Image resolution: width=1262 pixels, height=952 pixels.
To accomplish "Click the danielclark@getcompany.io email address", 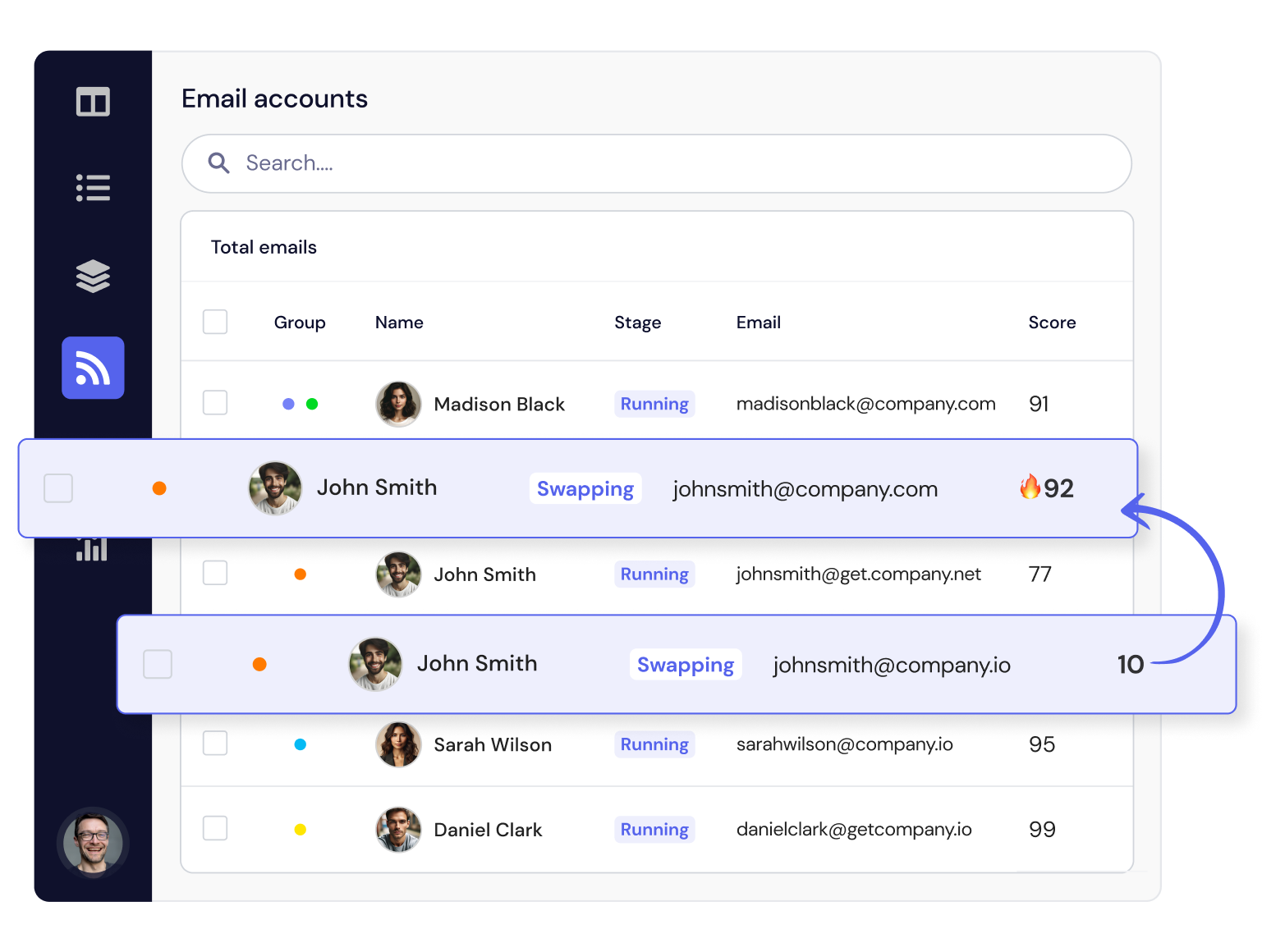I will click(854, 830).
